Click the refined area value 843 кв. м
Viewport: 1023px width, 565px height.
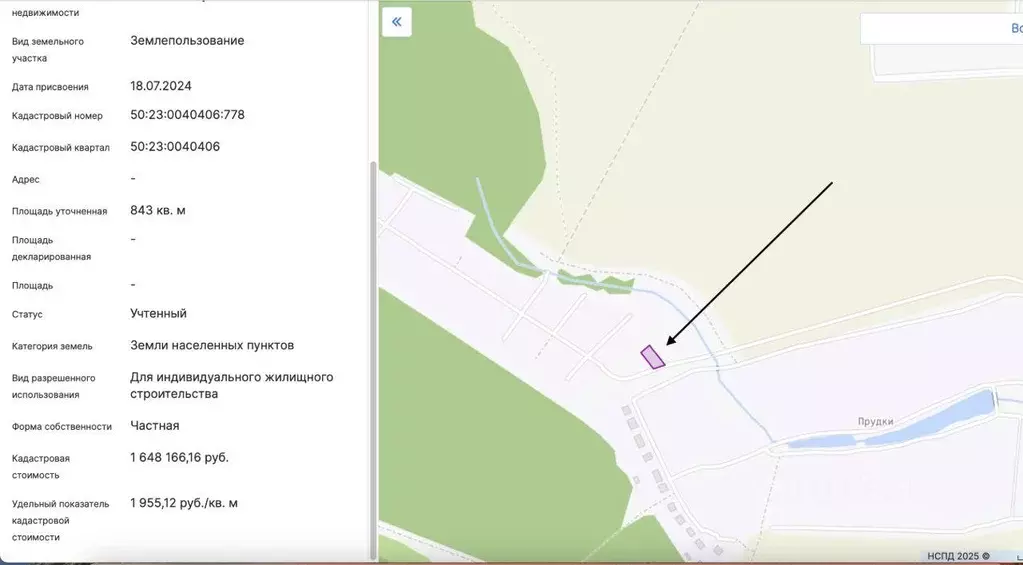(158, 211)
